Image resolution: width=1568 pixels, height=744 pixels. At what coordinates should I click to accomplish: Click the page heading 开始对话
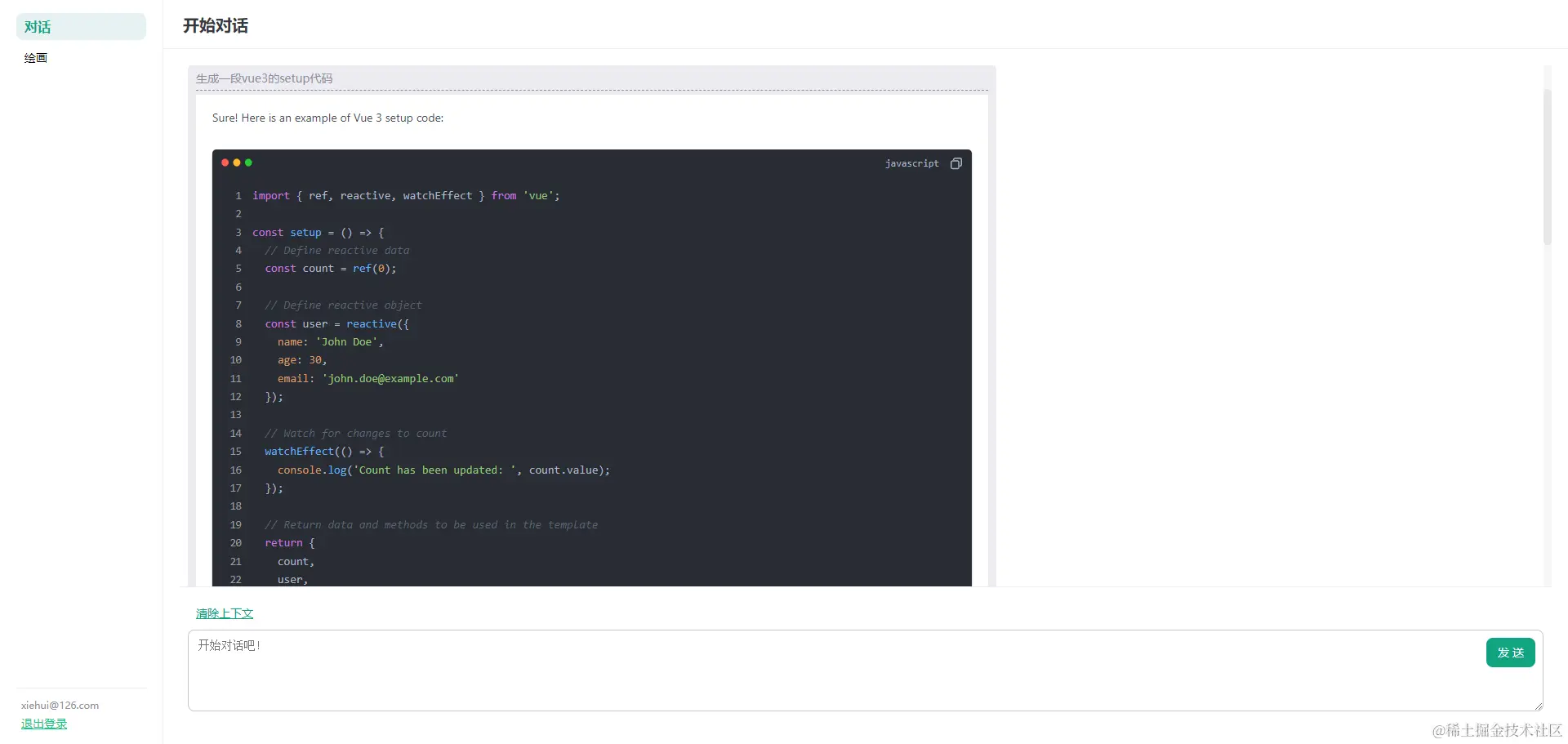coord(216,26)
